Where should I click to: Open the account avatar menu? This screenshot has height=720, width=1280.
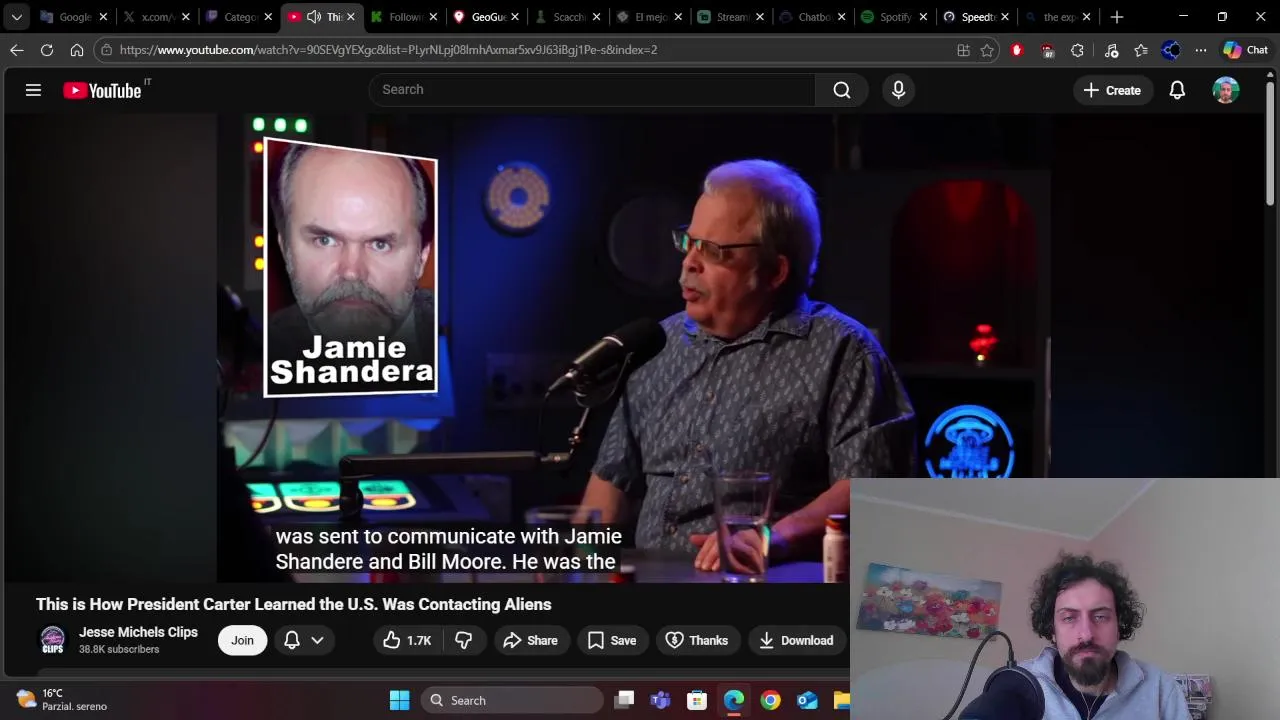click(1226, 90)
